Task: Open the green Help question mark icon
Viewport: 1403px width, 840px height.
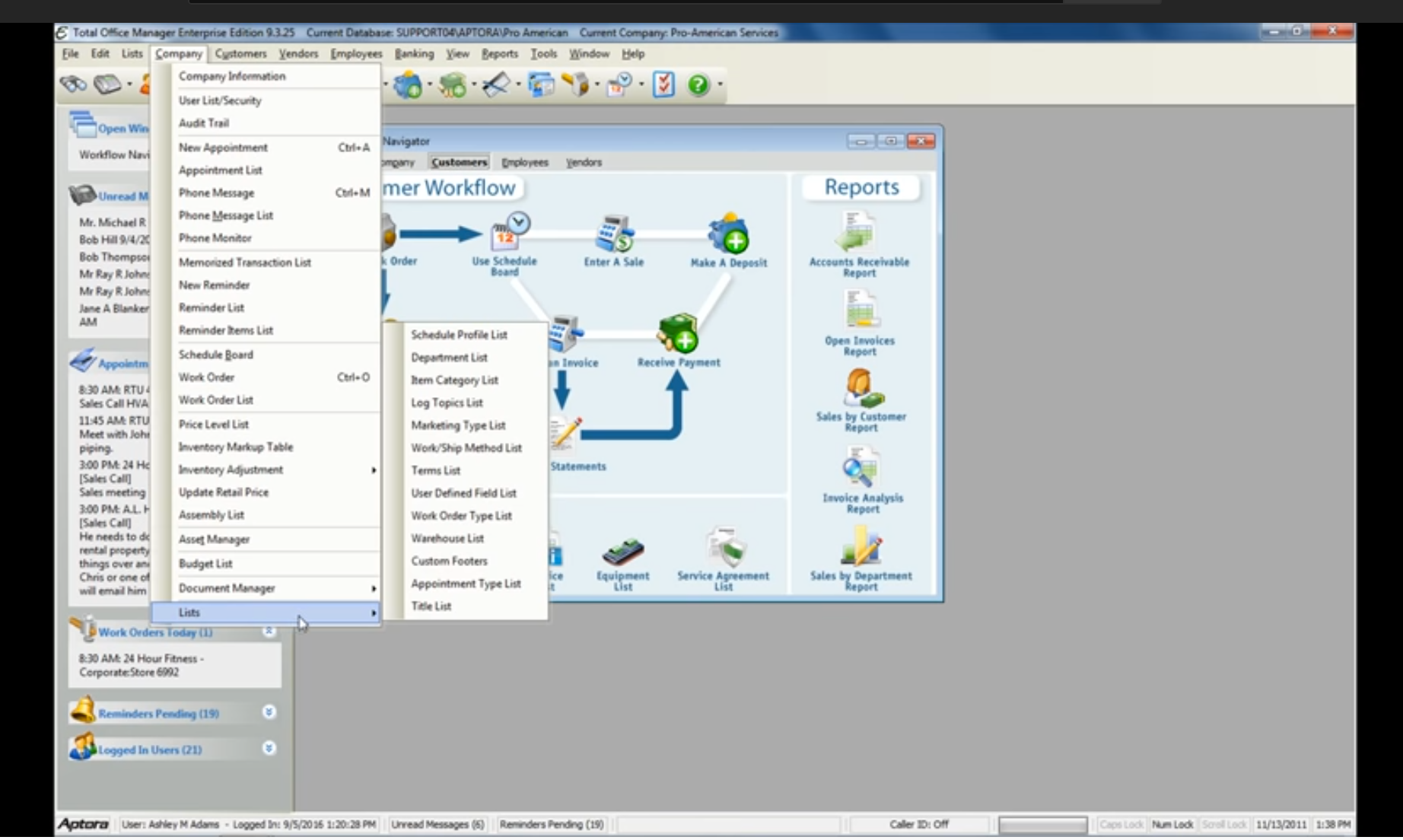Action: point(698,84)
